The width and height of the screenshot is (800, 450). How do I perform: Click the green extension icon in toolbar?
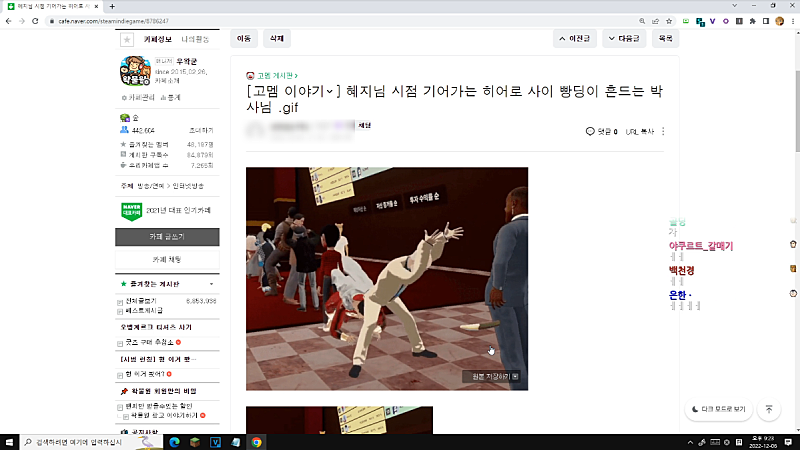point(686,21)
